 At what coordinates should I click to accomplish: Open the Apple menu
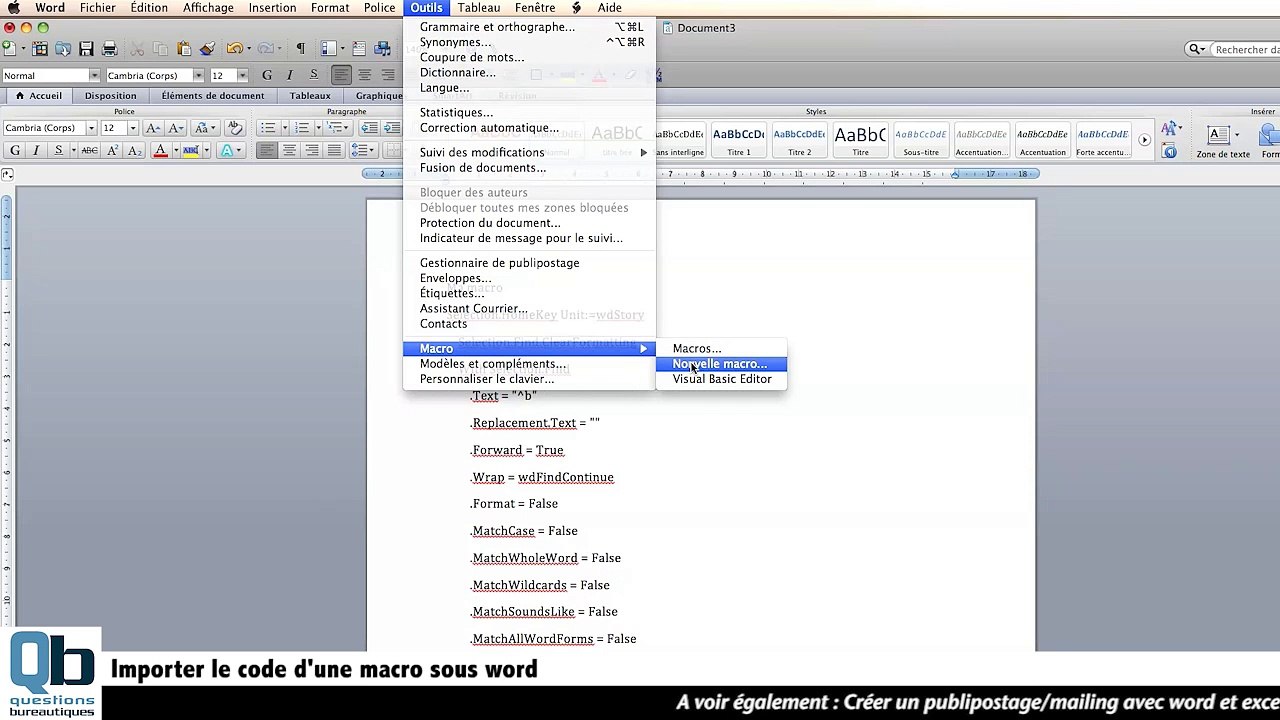14,8
